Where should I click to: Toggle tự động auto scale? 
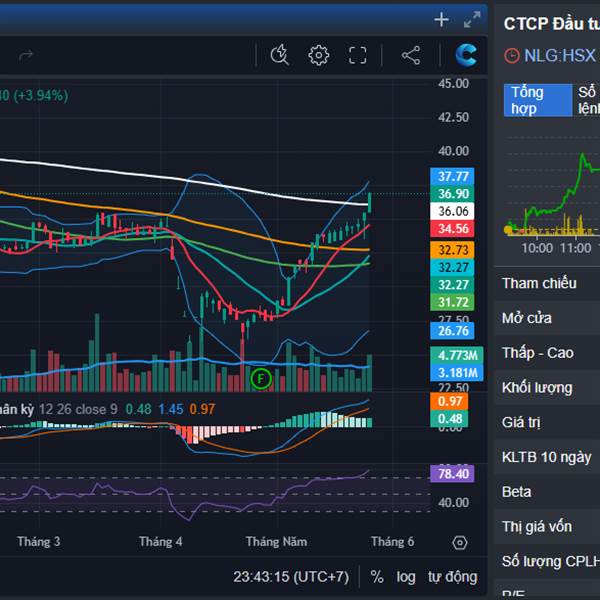(x=452, y=576)
